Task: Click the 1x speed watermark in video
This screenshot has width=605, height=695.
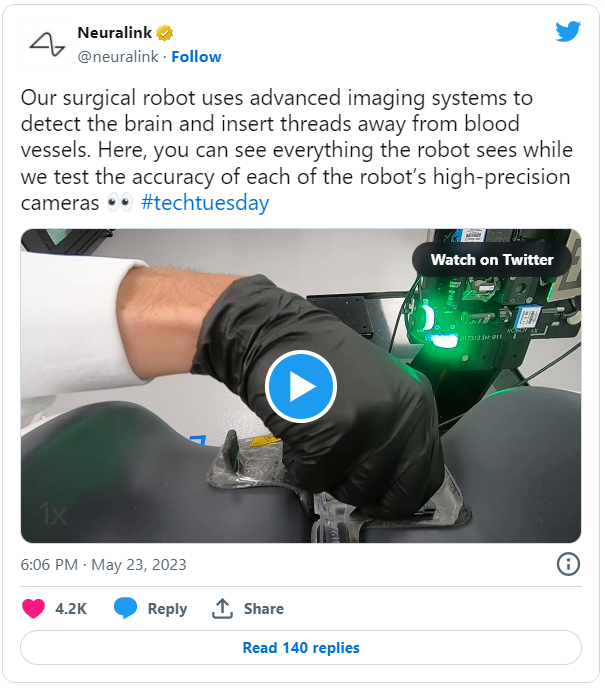Action: click(x=53, y=513)
